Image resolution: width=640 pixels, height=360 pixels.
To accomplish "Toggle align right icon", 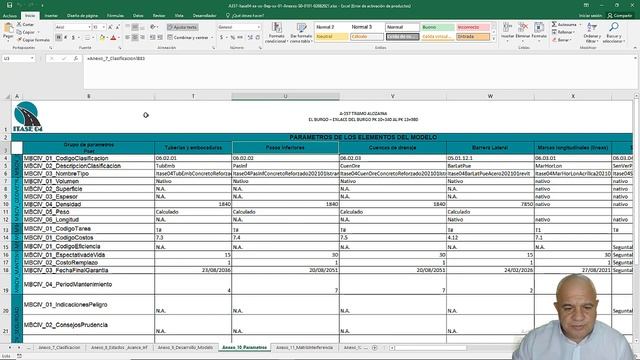I will click(x=142, y=38).
